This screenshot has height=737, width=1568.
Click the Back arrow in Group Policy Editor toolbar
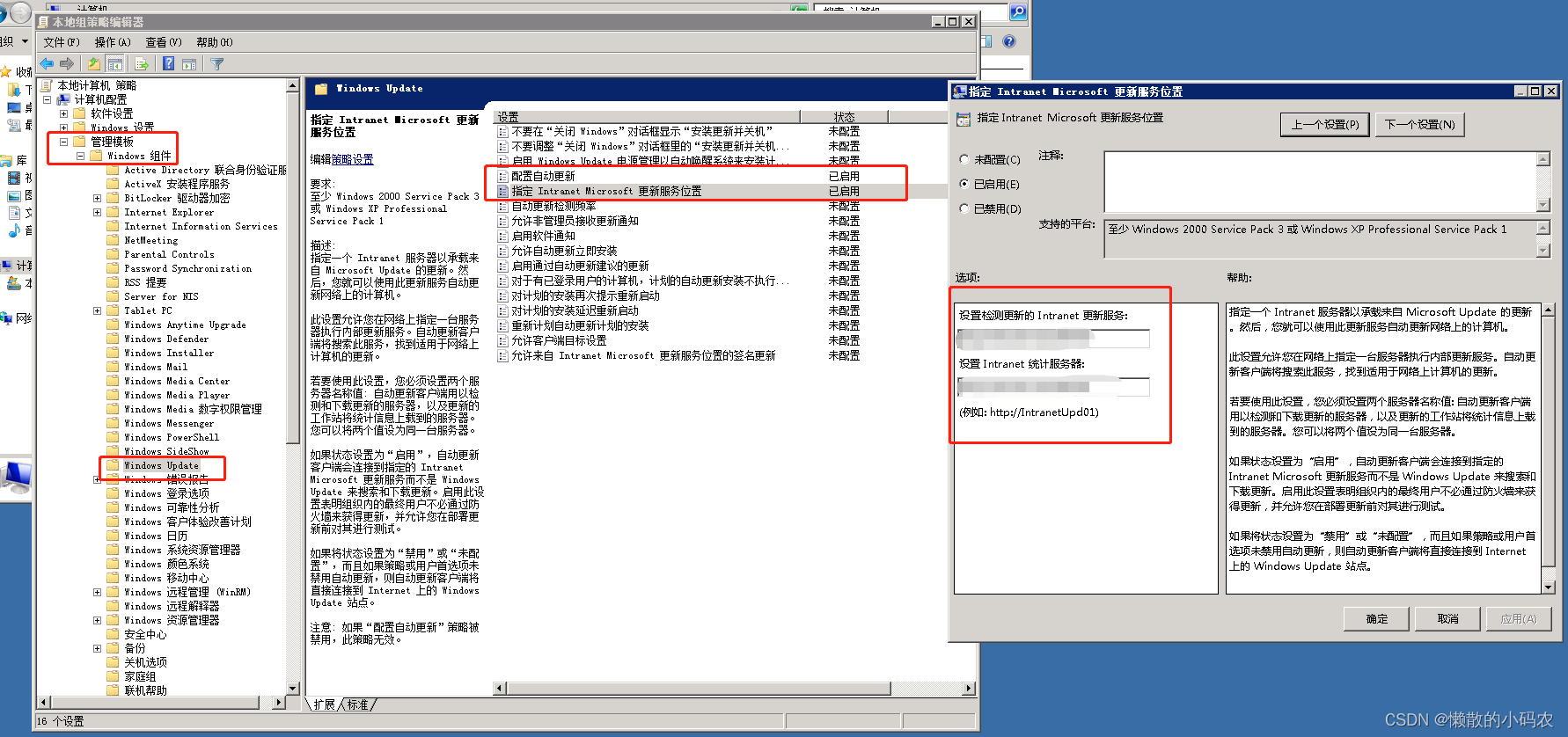(x=47, y=63)
